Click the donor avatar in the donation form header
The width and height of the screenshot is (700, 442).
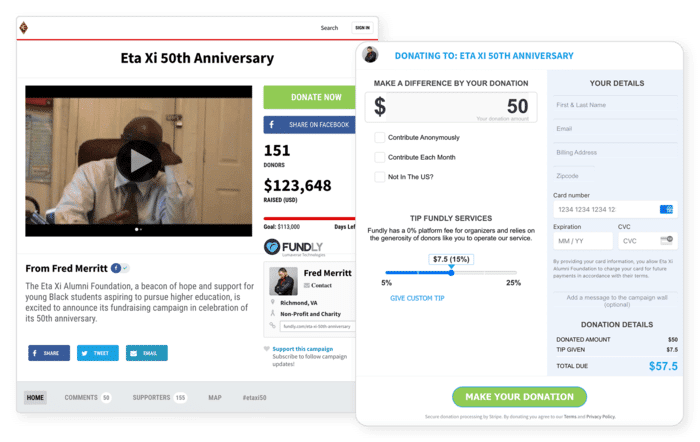370,55
